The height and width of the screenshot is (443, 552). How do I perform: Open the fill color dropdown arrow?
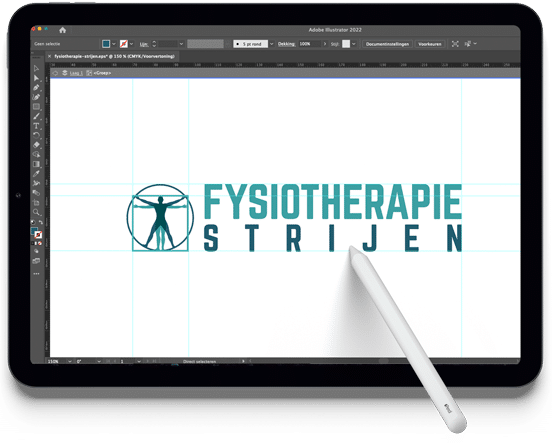(114, 44)
